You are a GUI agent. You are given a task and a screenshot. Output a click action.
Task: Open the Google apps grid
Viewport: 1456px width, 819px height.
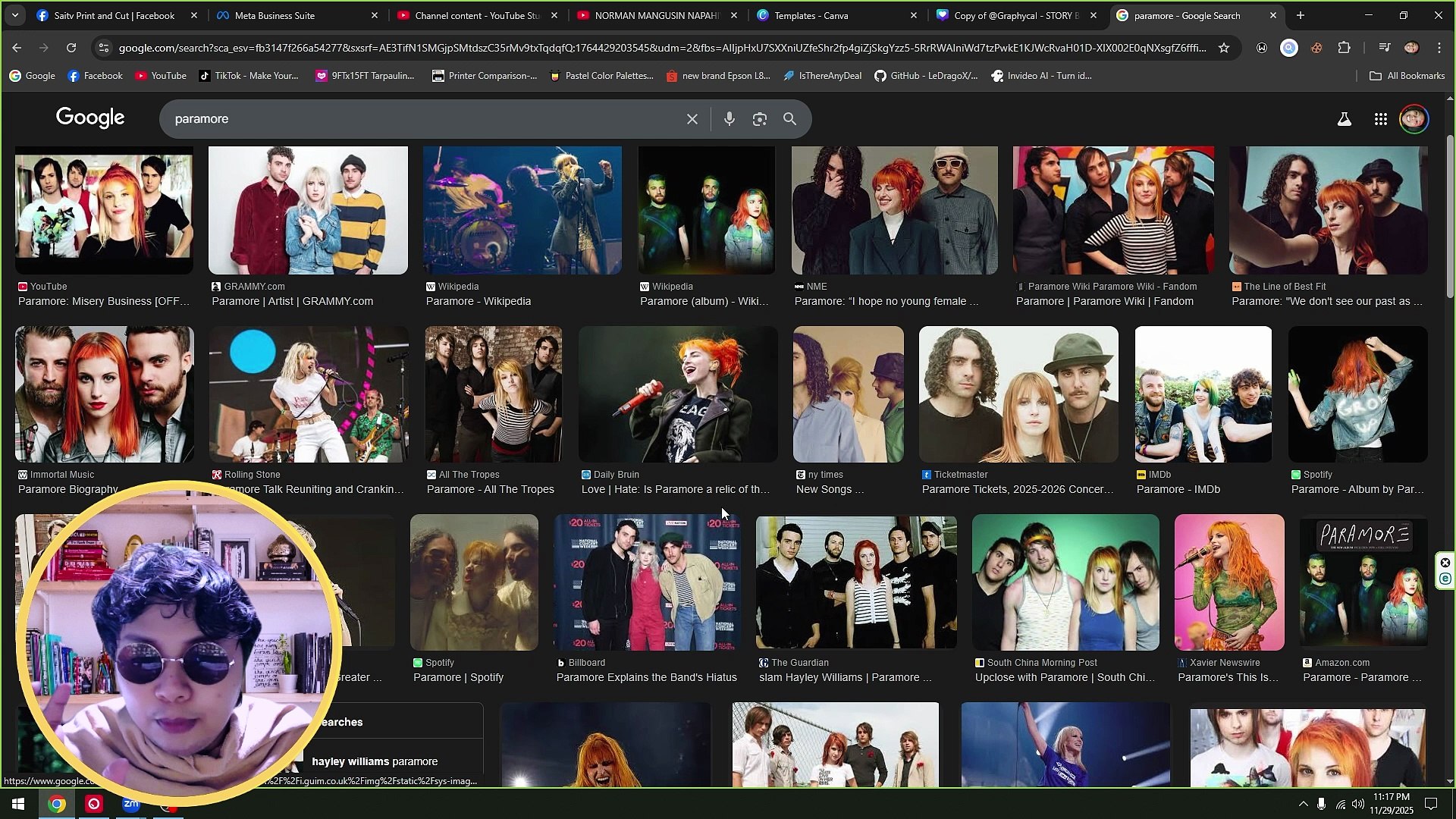(1380, 119)
